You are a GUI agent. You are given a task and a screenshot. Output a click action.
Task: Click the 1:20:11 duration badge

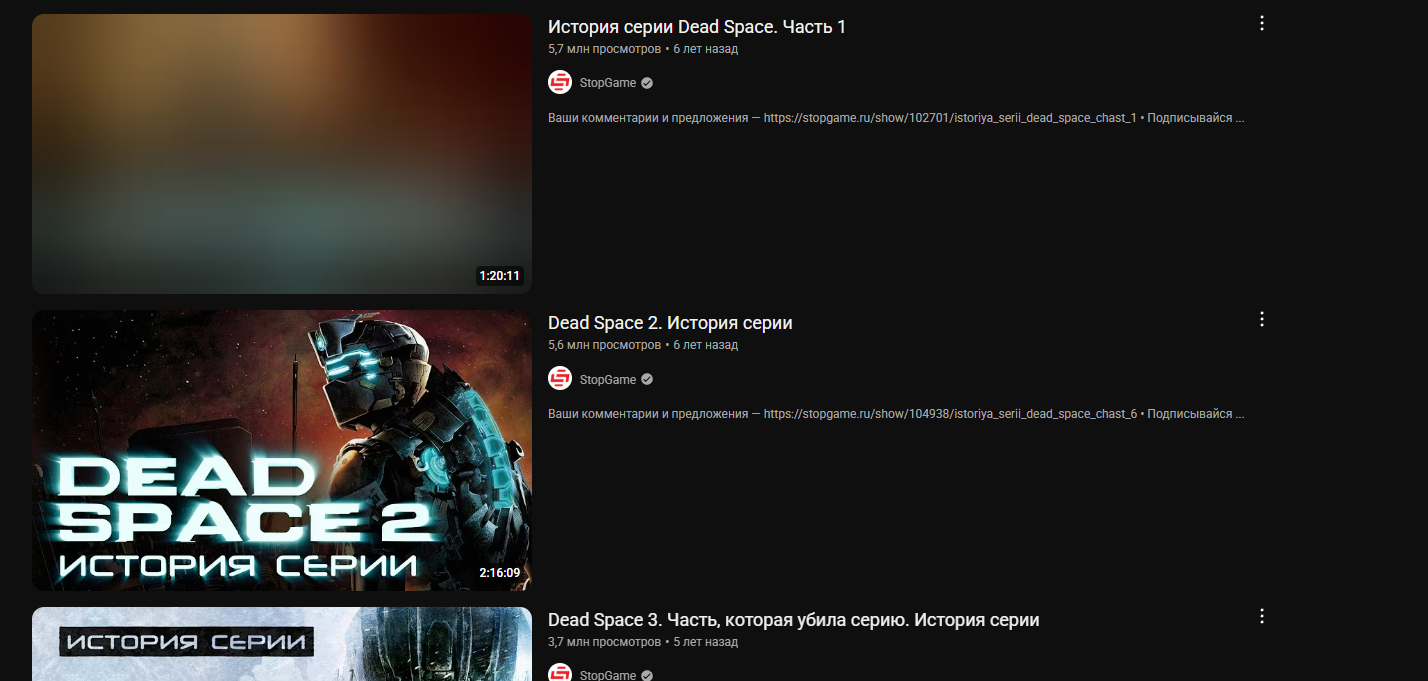pyautogui.click(x=500, y=276)
